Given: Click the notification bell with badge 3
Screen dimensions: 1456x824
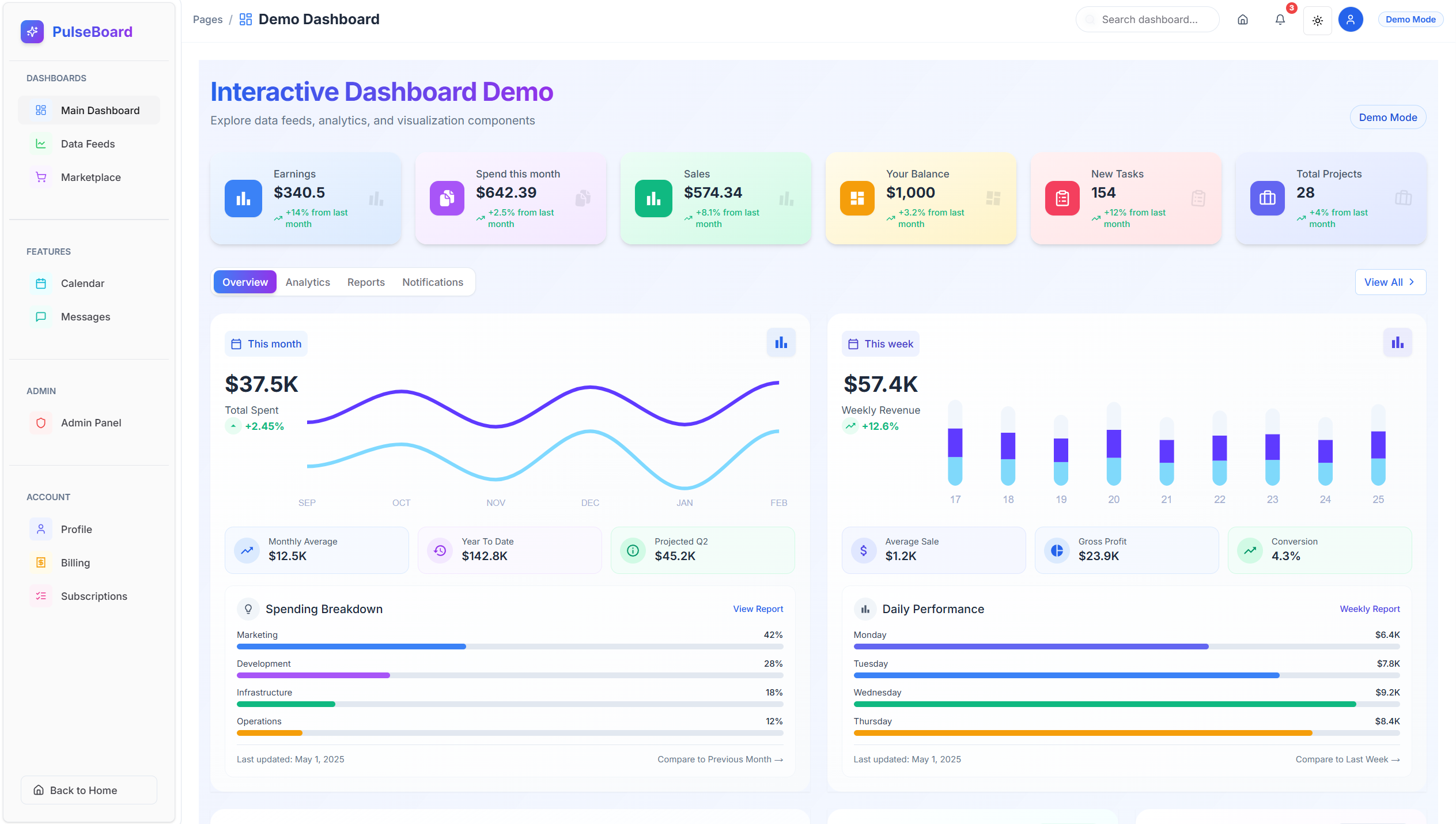Looking at the screenshot, I should pos(1280,19).
